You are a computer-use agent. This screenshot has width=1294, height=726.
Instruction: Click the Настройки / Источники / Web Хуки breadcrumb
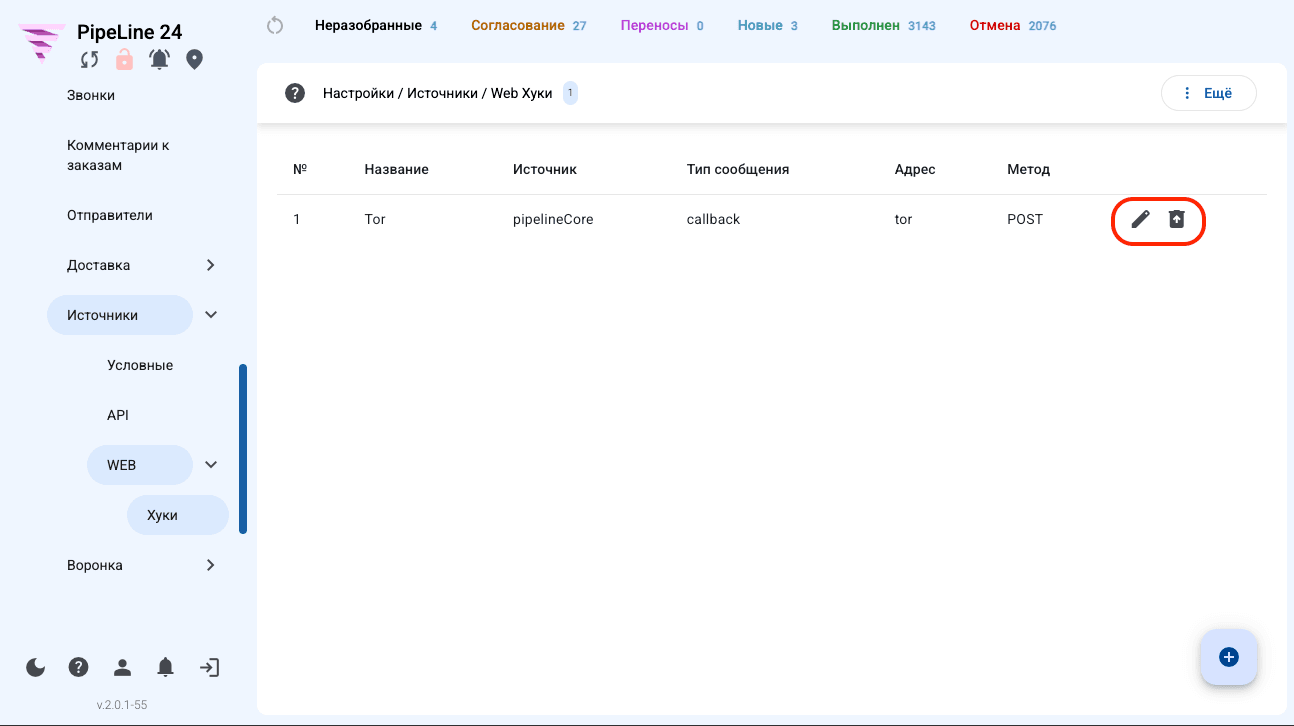(437, 93)
